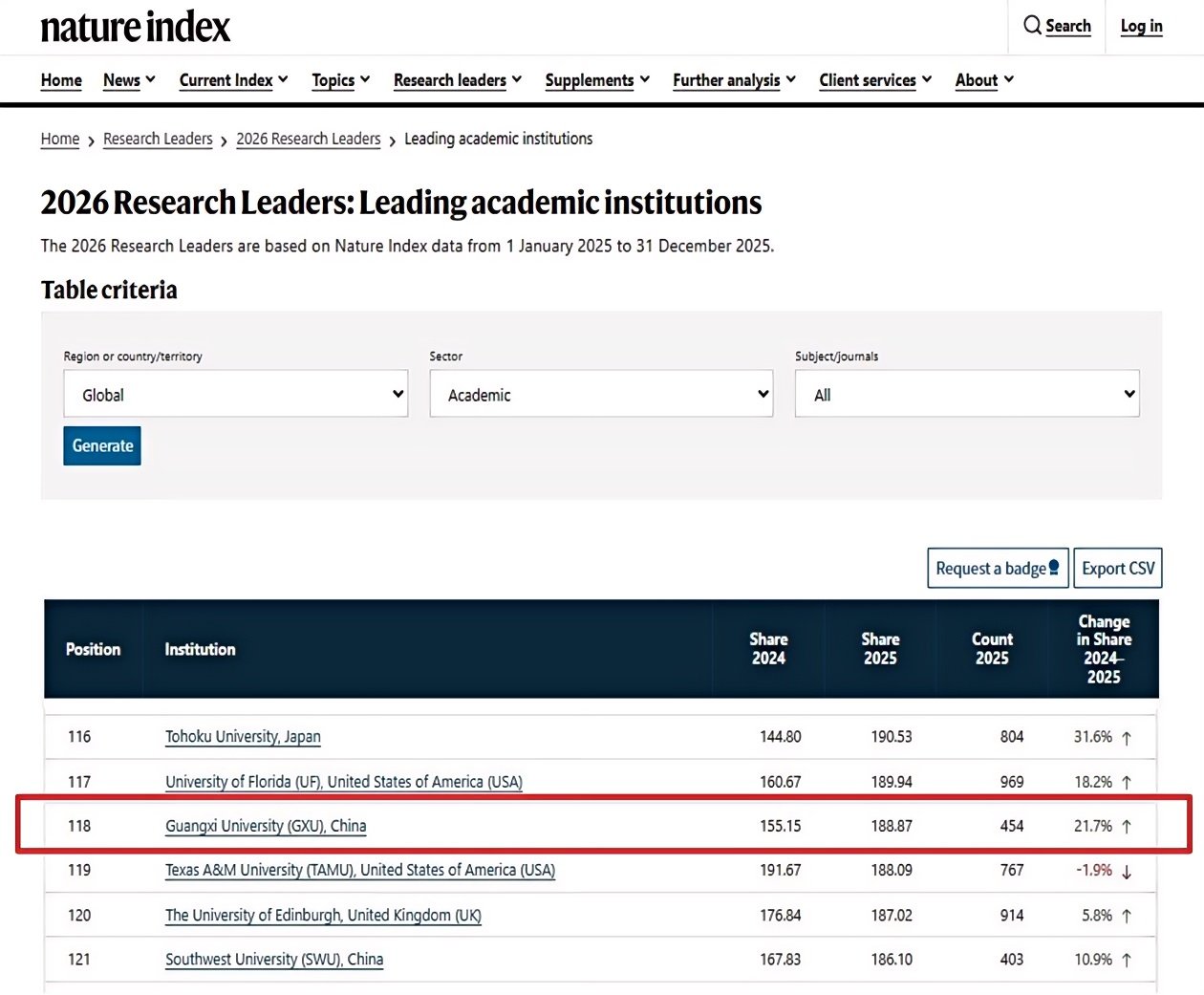1204x995 pixels.
Task: Click the Position column header
Action: (x=93, y=649)
